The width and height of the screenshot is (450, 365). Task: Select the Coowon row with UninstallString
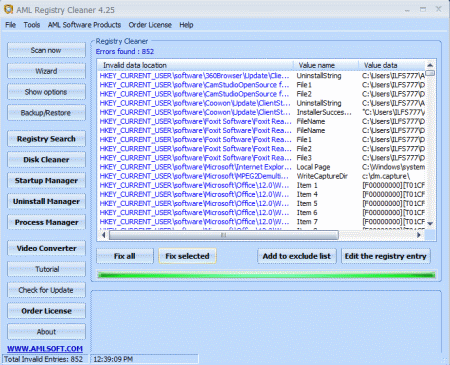[x=262, y=103]
